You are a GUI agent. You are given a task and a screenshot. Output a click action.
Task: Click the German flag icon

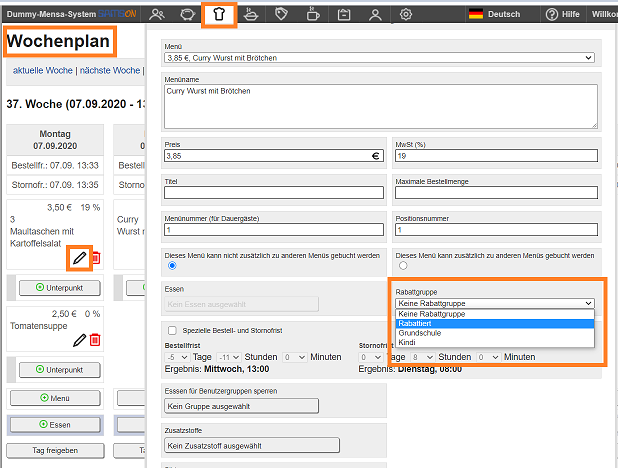[x=476, y=14]
